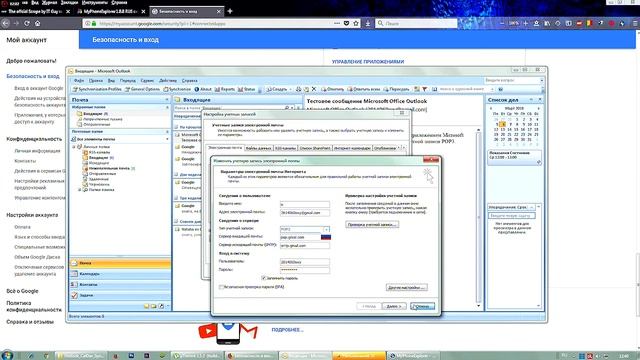Click the Далее > button
640x360 pixels.
394,306
